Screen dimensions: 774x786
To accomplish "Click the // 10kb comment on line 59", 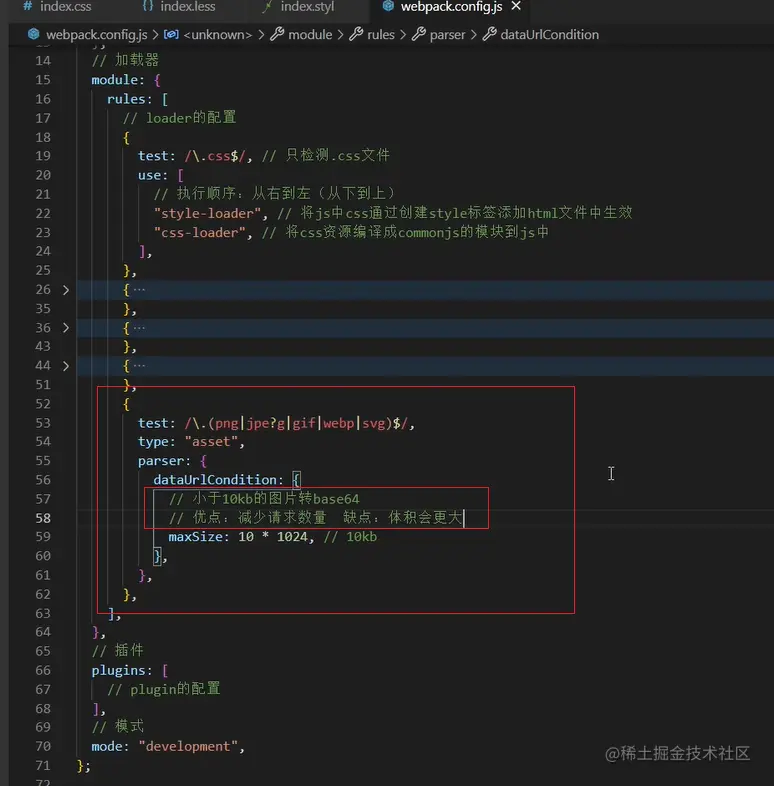I will (350, 537).
